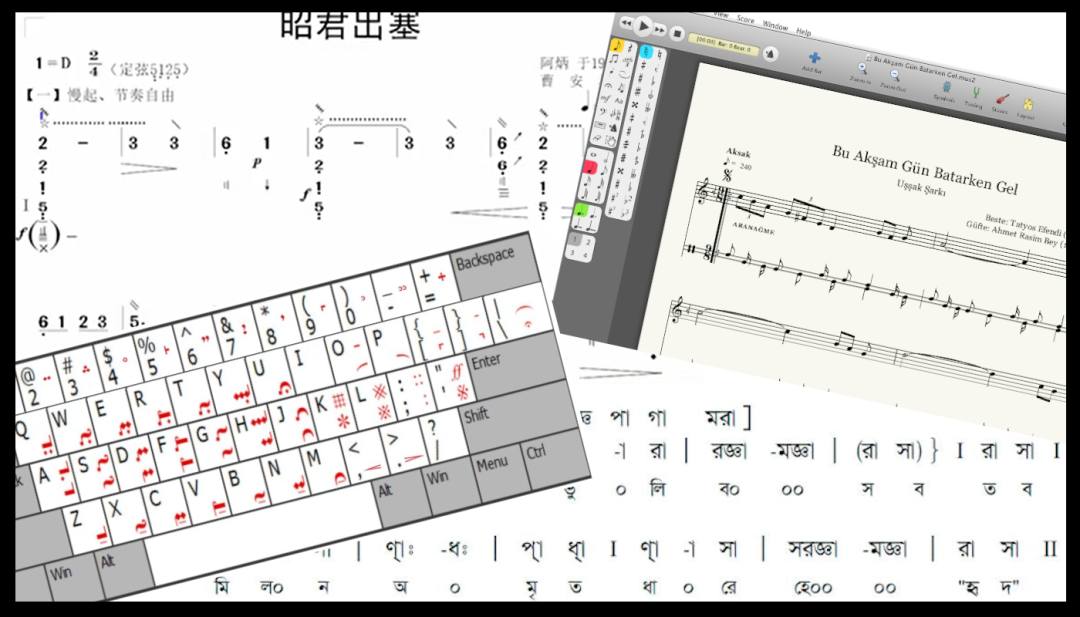Open the Layout toolbar icon

tap(1028, 105)
